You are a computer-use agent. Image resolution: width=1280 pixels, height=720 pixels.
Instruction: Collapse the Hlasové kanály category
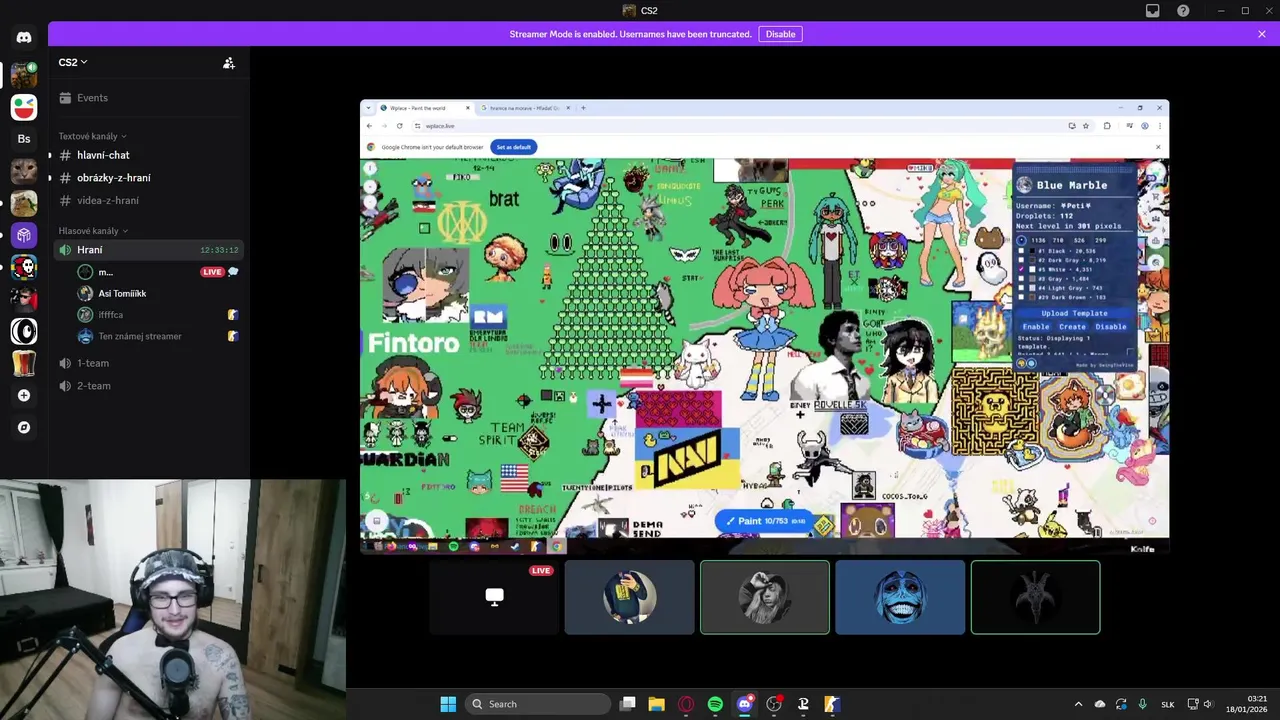(x=93, y=231)
